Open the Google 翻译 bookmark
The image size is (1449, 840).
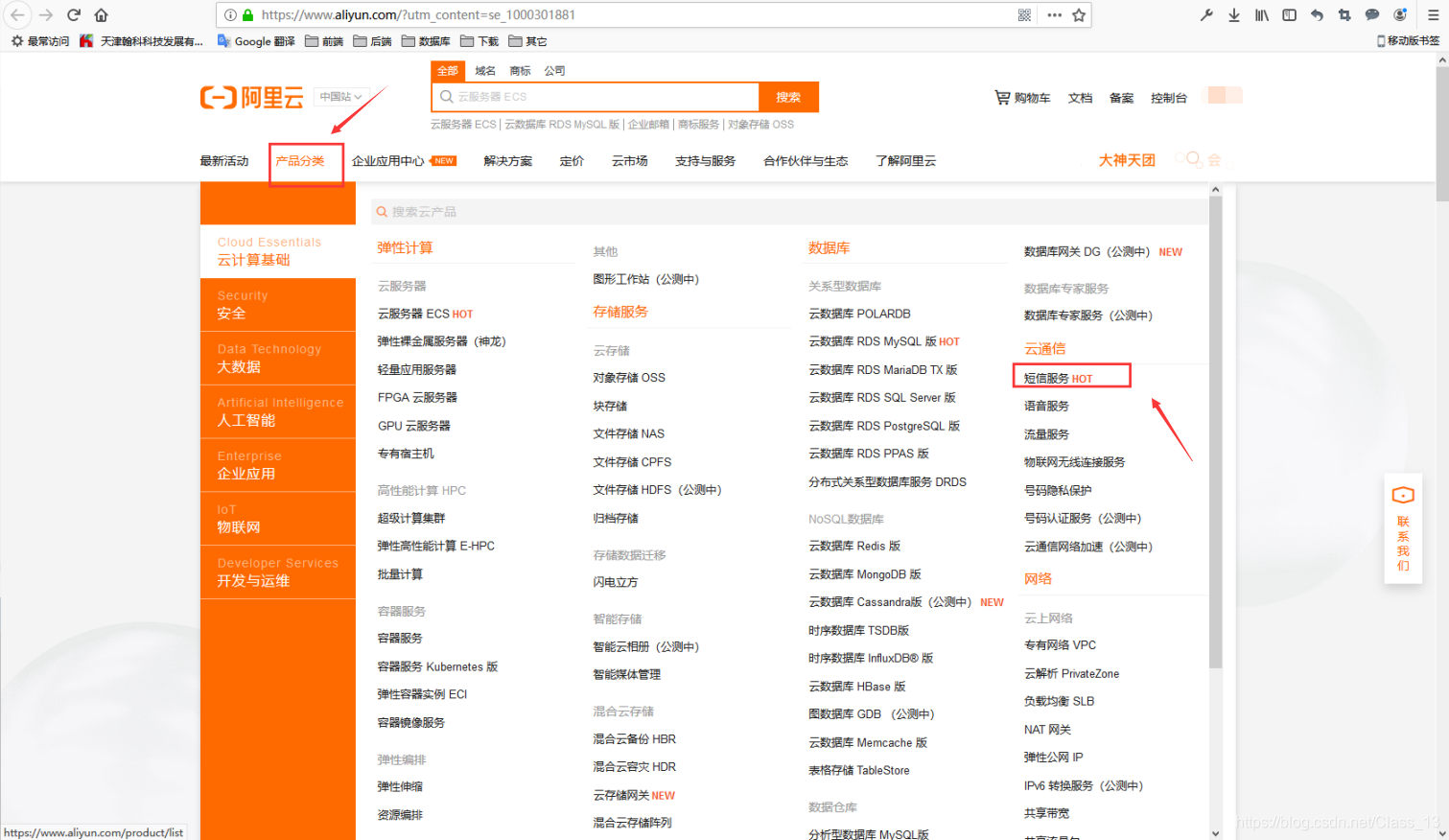click(256, 41)
